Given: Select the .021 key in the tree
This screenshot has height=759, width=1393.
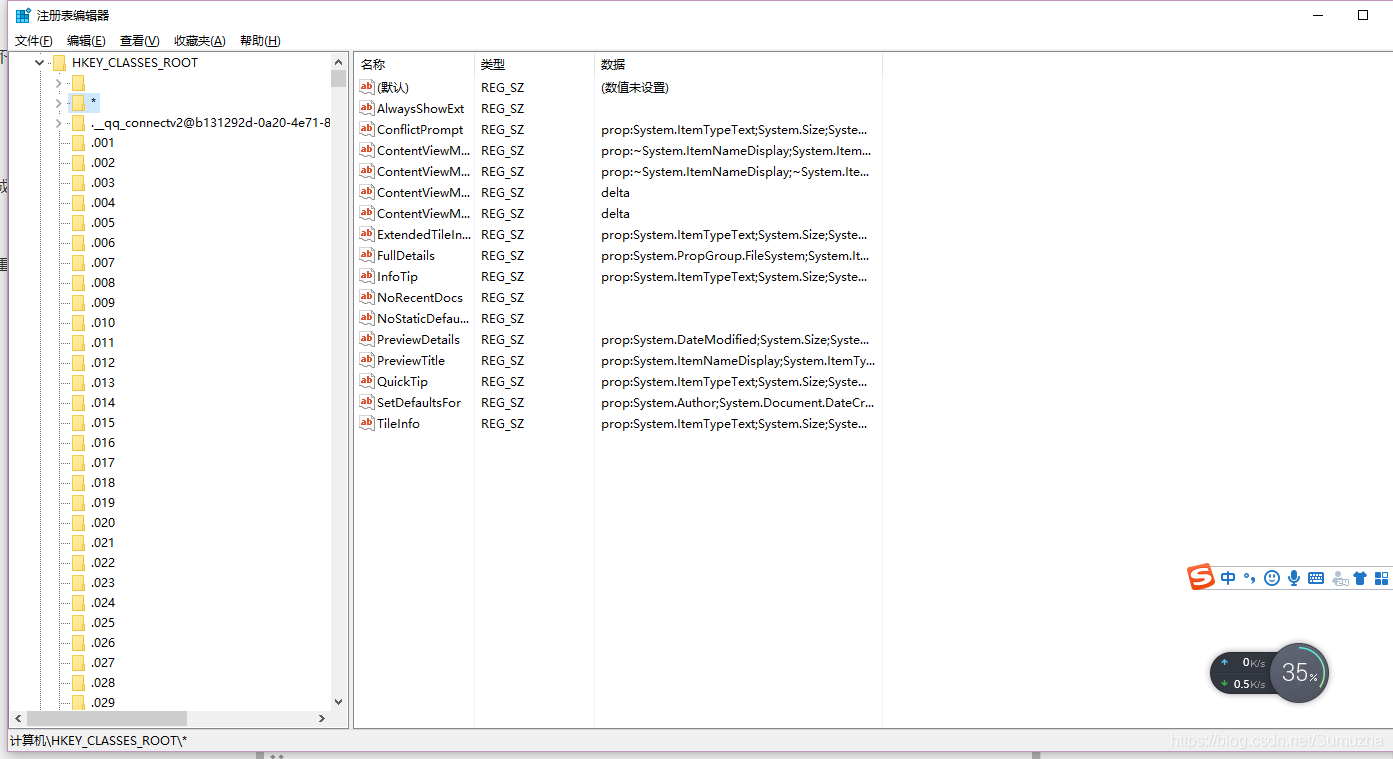Looking at the screenshot, I should click(103, 542).
